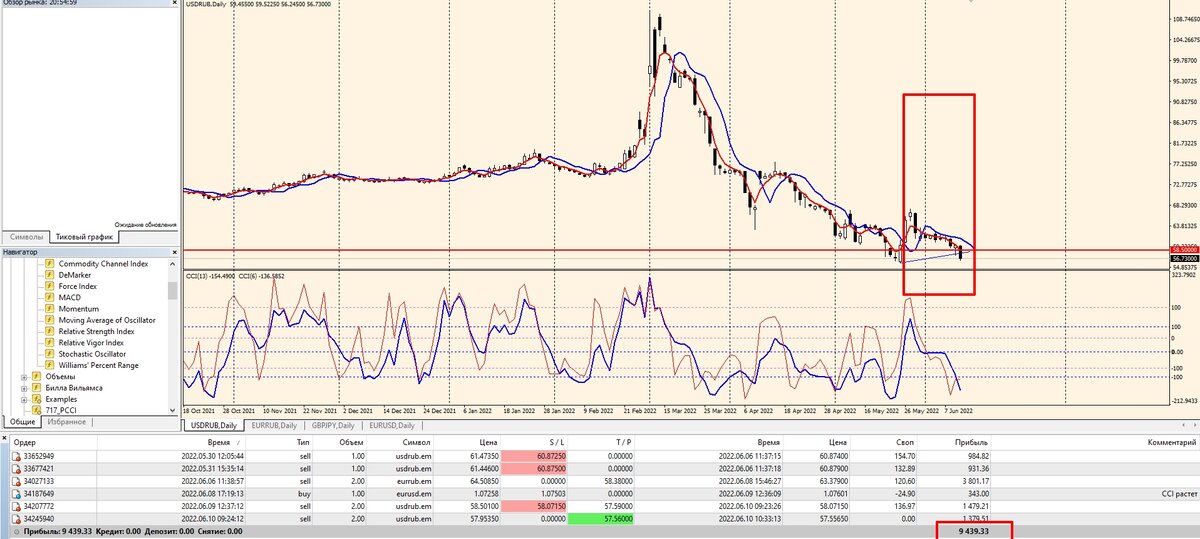Click the 717_PCCI indicator icon
This screenshot has width=1200, height=539.
tap(37, 410)
